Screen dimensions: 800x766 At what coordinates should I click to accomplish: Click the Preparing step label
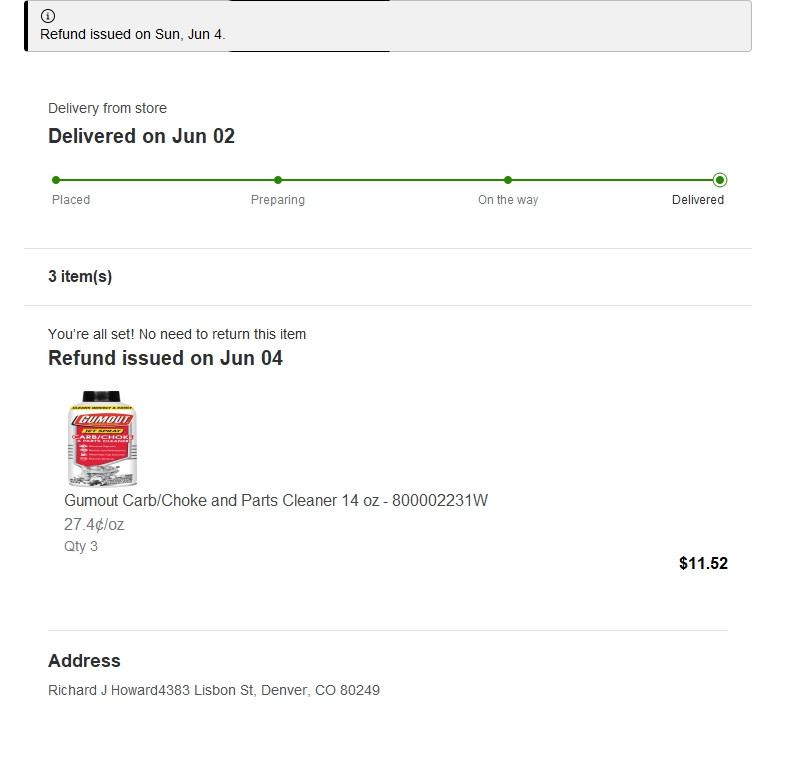(x=278, y=200)
